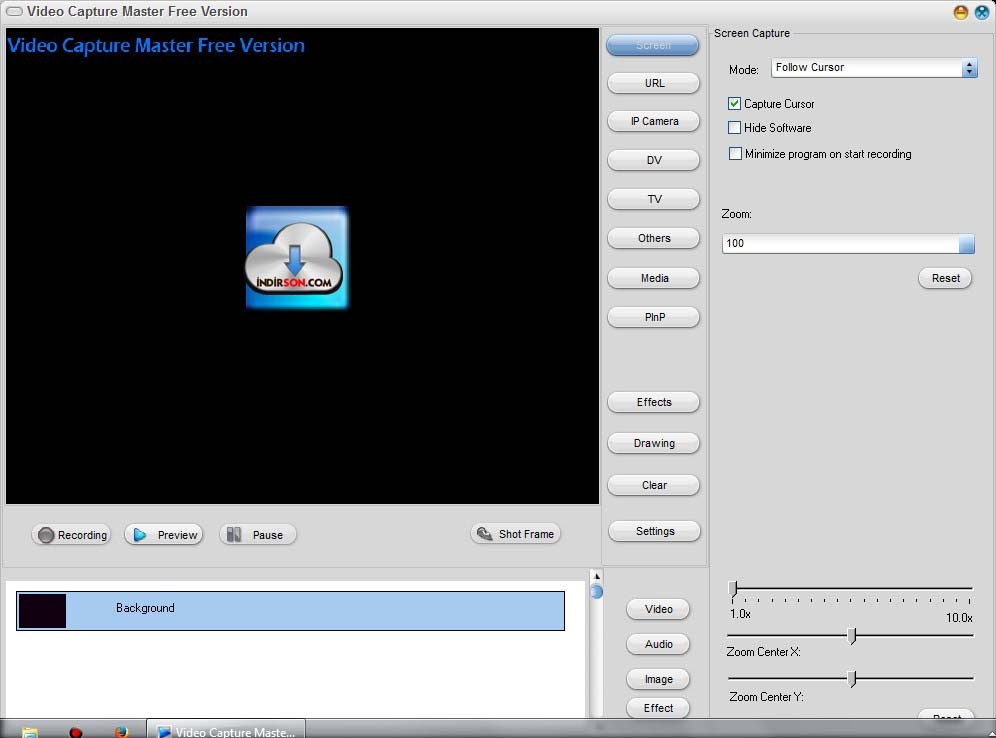Add an Image layer

[x=658, y=679]
